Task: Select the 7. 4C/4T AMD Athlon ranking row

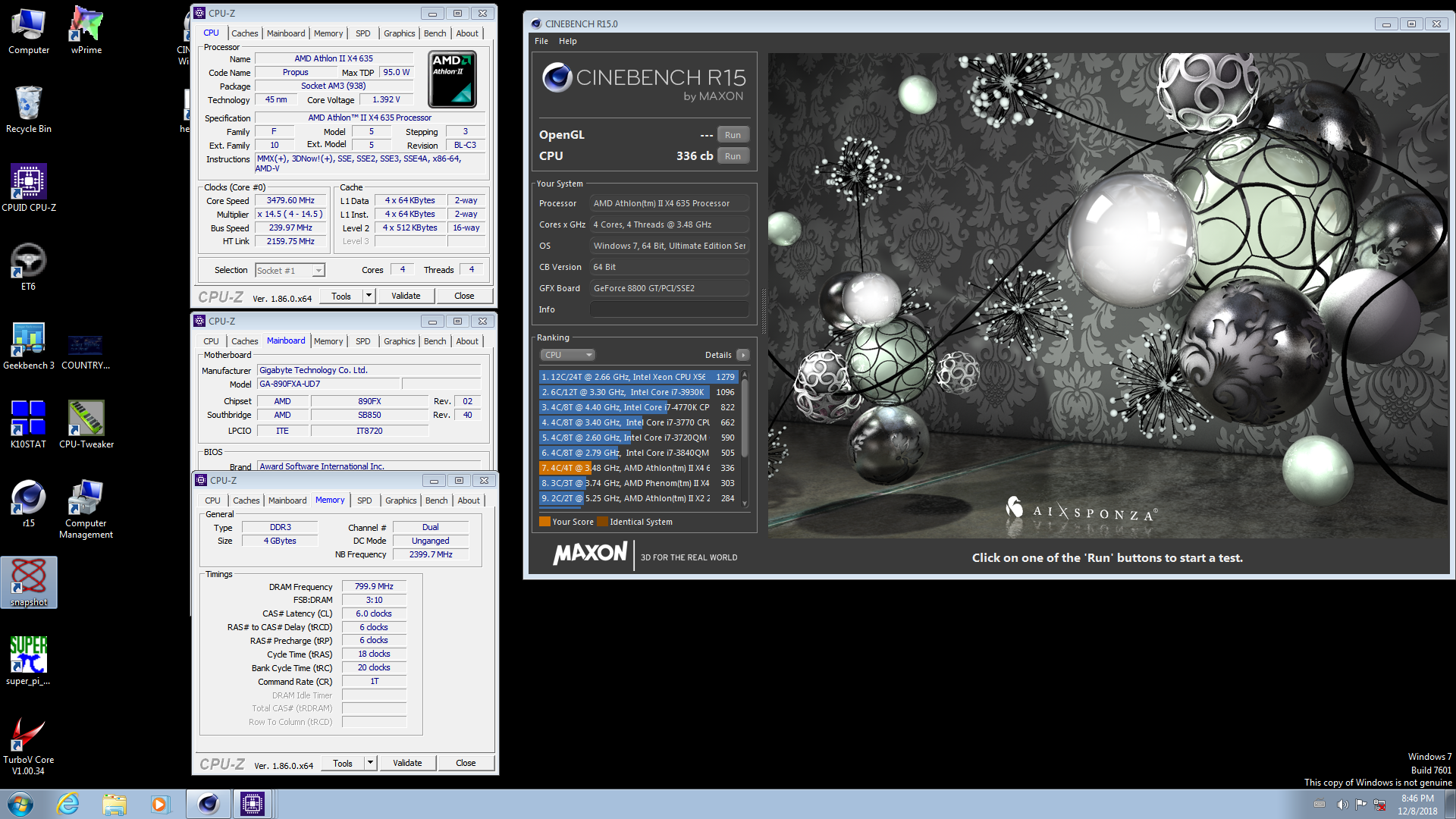Action: pos(638,468)
